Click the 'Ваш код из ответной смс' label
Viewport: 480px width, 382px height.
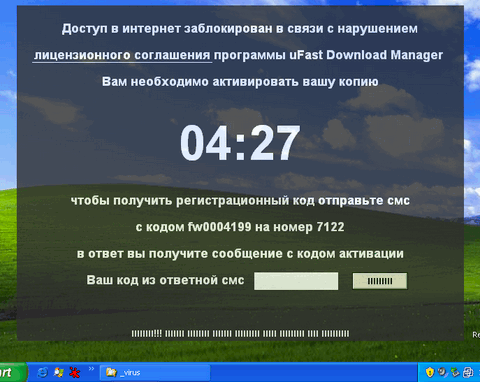(165, 280)
